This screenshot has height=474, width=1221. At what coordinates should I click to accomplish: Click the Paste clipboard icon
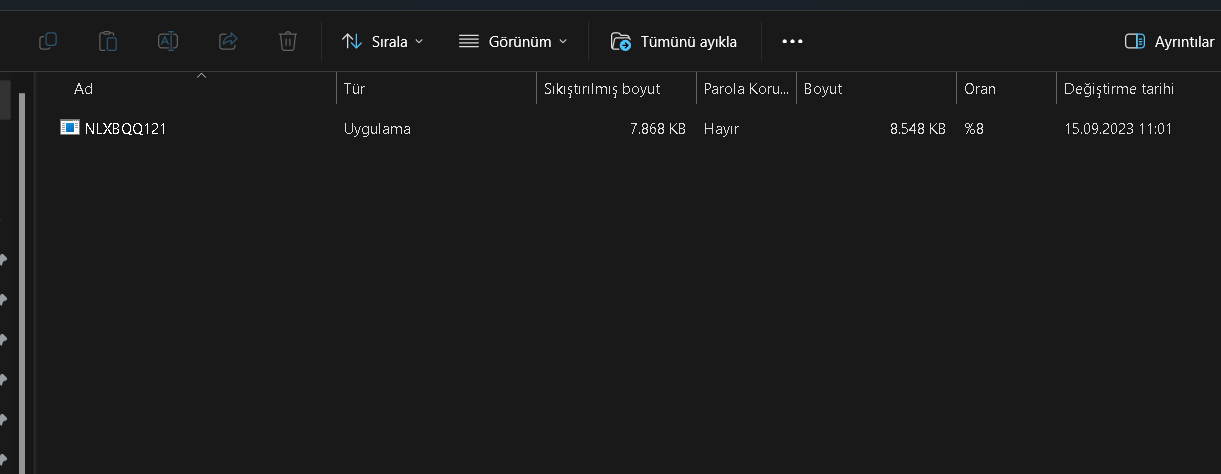point(107,41)
